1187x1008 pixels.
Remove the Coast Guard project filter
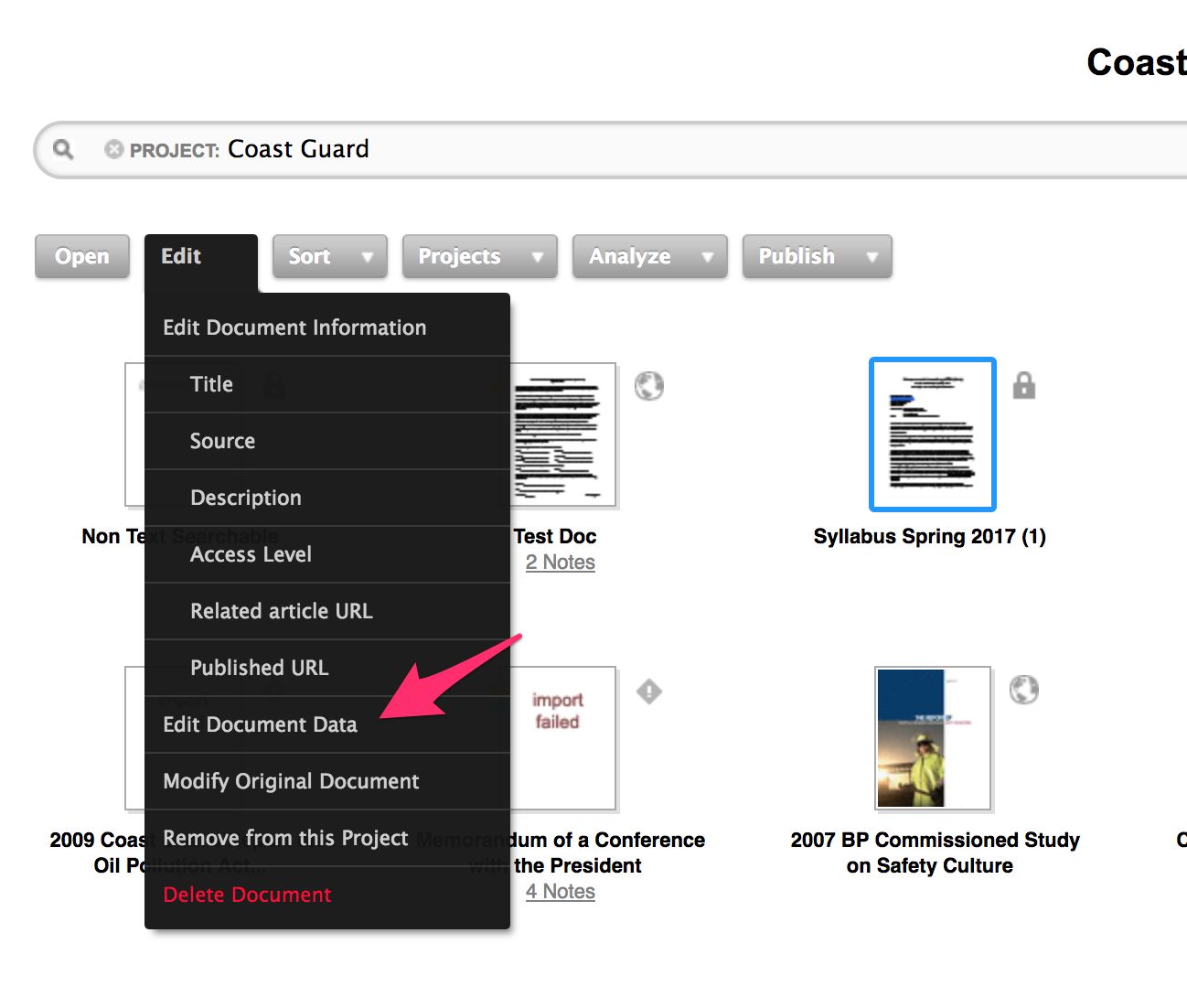(113, 149)
